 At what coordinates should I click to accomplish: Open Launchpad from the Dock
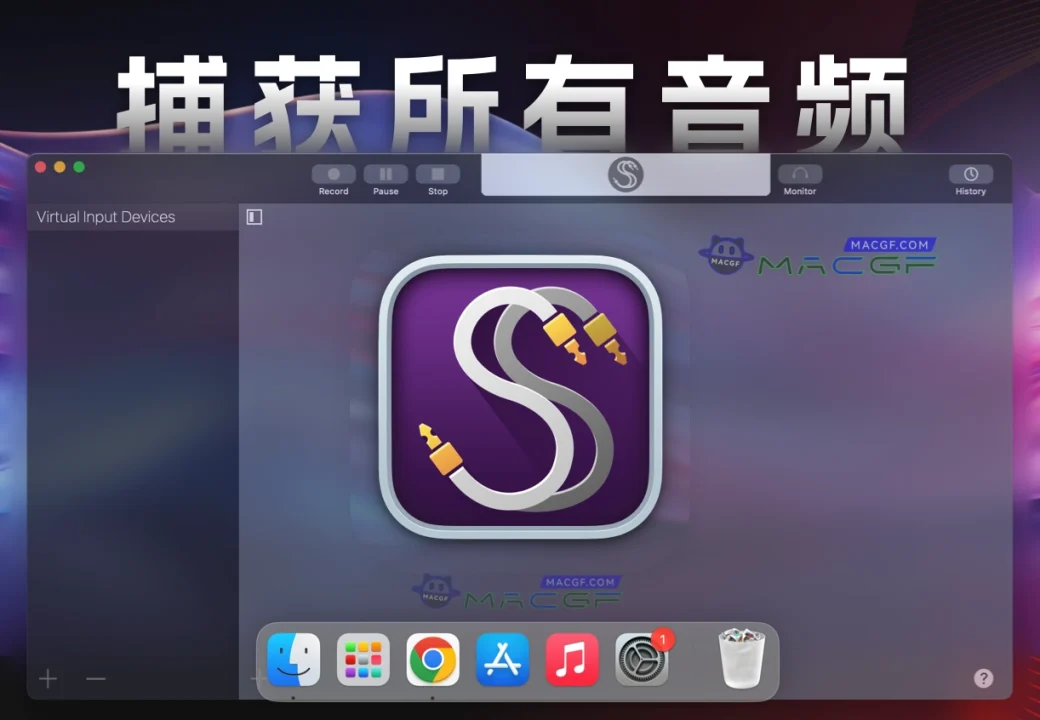click(362, 658)
